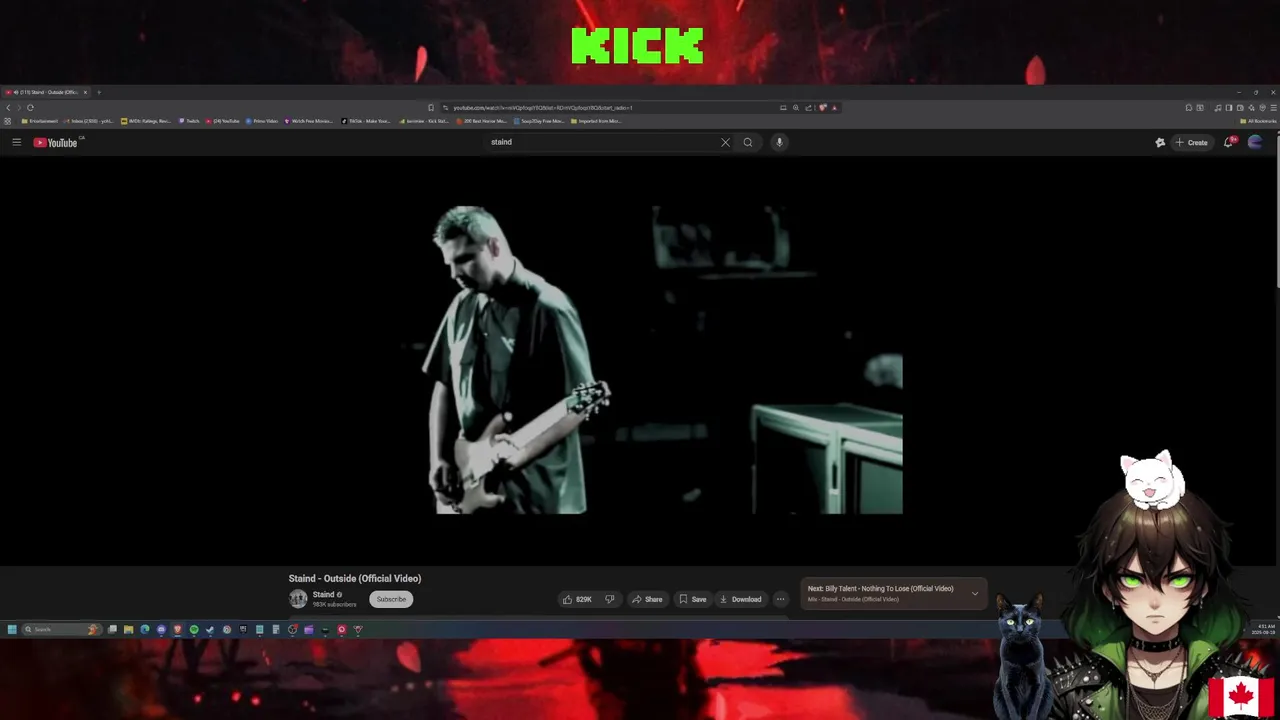Viewport: 1280px width, 720px height.
Task: Open the (24) YouTube bookmark
Action: tap(222, 121)
